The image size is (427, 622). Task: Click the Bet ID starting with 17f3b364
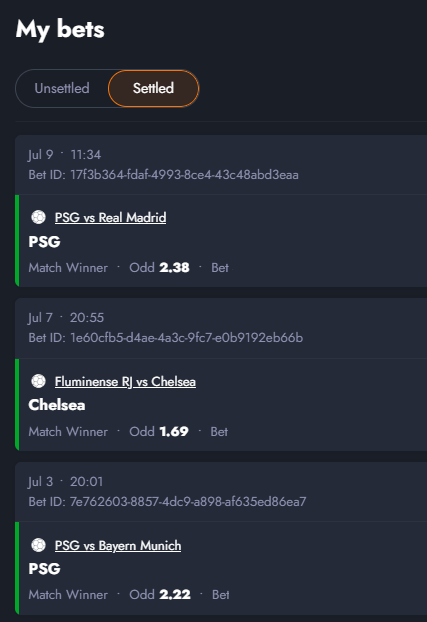tap(163, 175)
